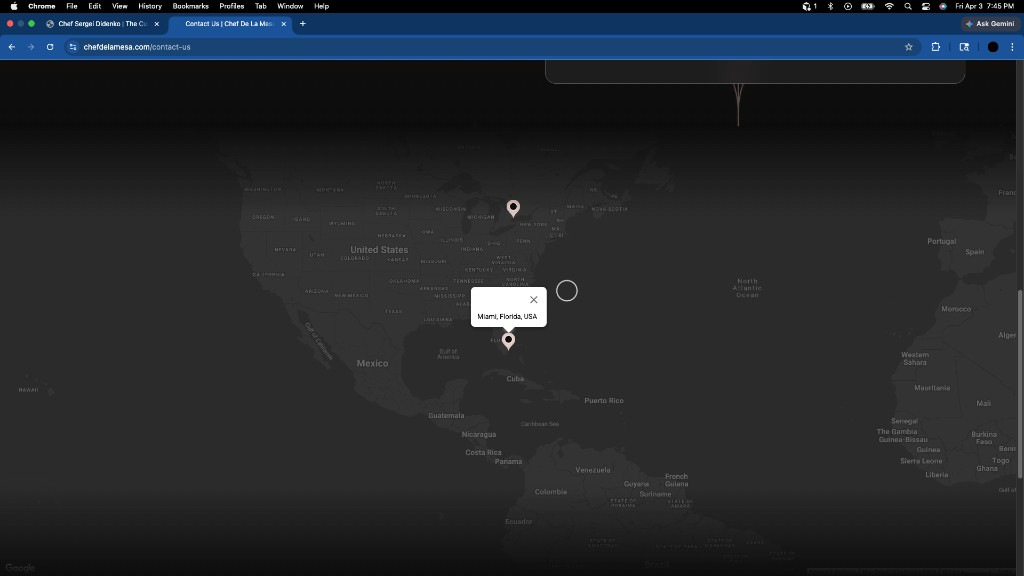Close the Contact Us tab
The width and height of the screenshot is (1024, 576).
tap(284, 23)
